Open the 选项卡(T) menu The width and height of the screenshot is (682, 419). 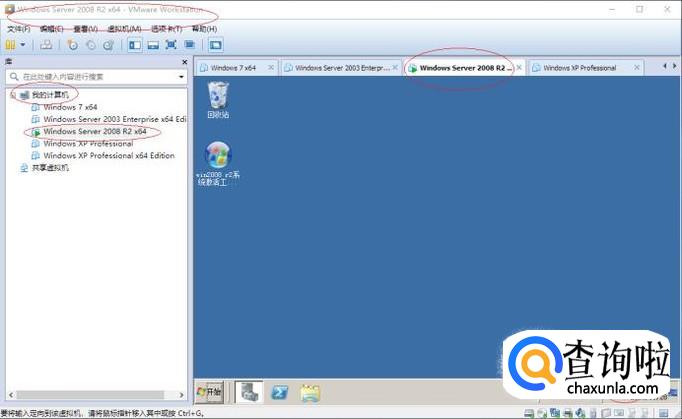[167, 29]
